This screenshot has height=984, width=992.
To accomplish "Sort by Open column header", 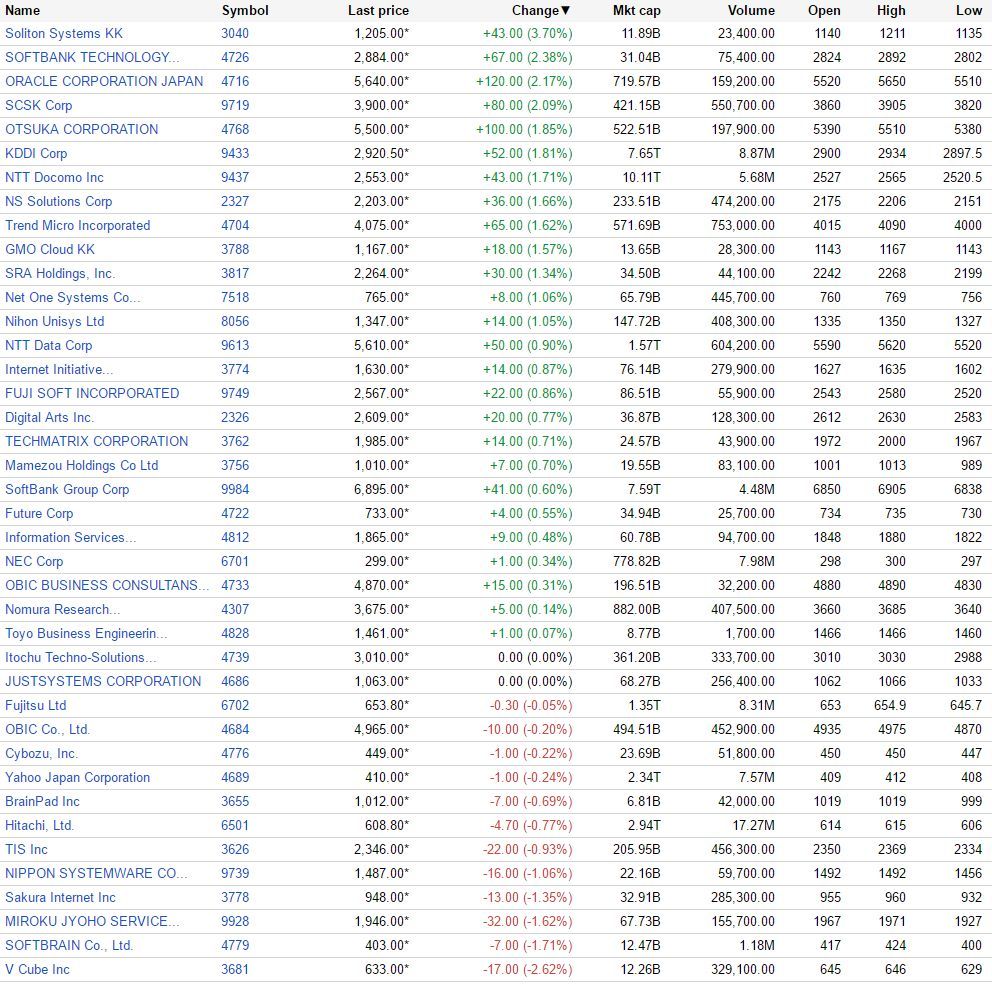I will pyautogui.click(x=824, y=10).
